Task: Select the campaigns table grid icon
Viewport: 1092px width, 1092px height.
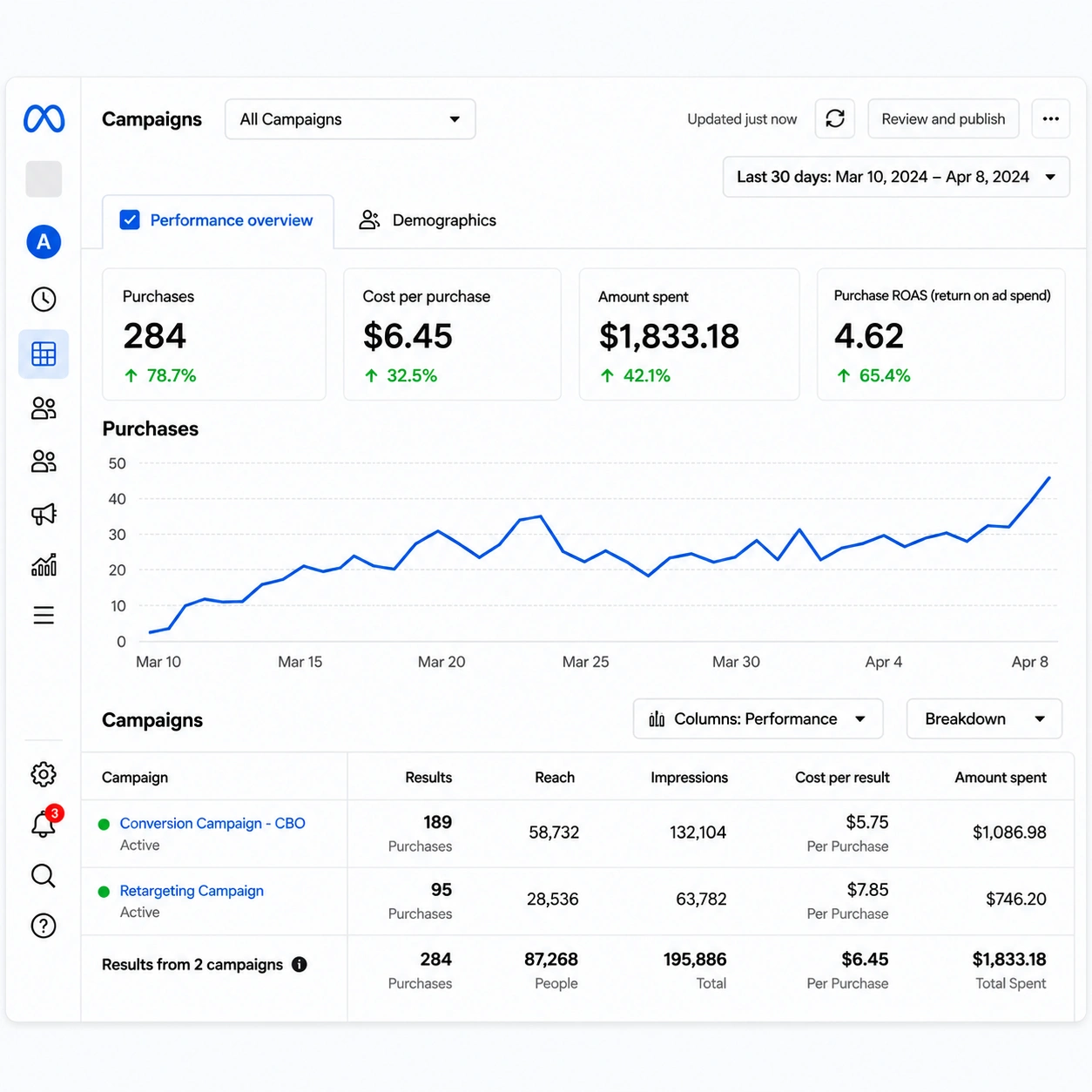Action: pyautogui.click(x=44, y=354)
